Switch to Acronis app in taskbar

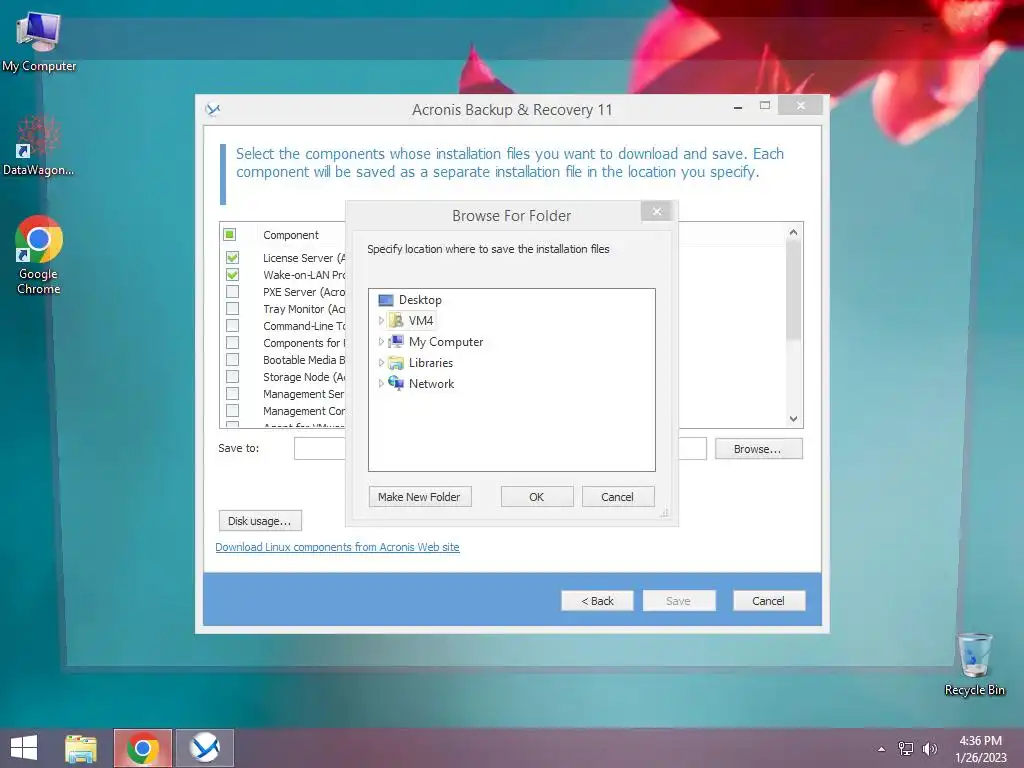[205, 748]
